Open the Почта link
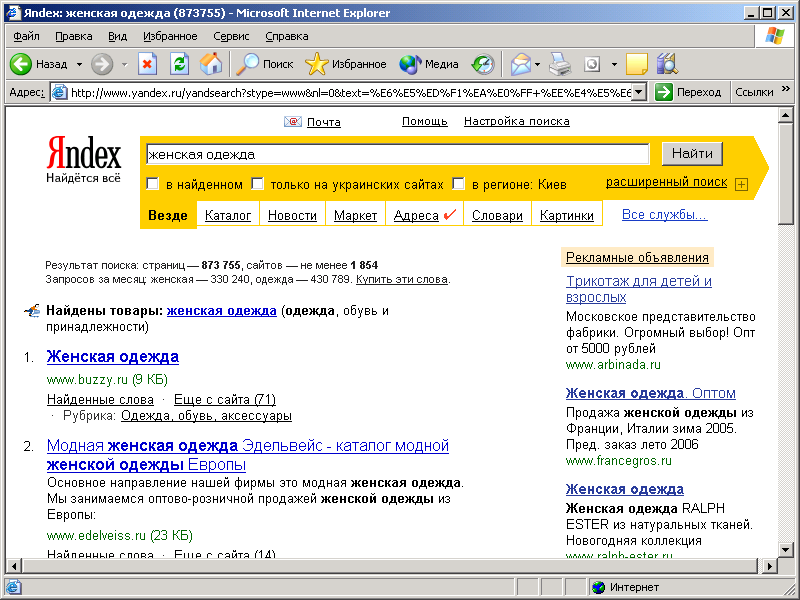This screenshot has height=600, width=800. click(x=323, y=122)
